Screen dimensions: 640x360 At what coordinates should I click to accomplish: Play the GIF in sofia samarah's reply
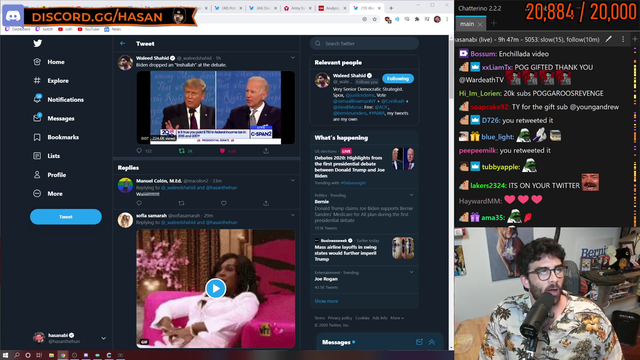(x=216, y=289)
